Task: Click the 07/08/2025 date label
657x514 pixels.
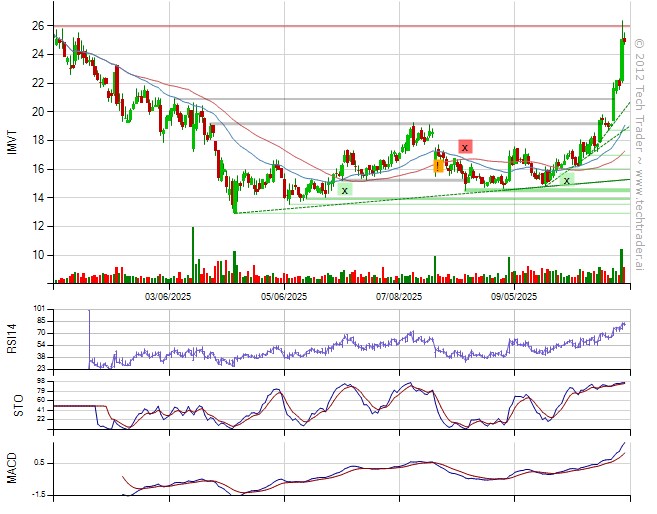Action: pos(398,296)
